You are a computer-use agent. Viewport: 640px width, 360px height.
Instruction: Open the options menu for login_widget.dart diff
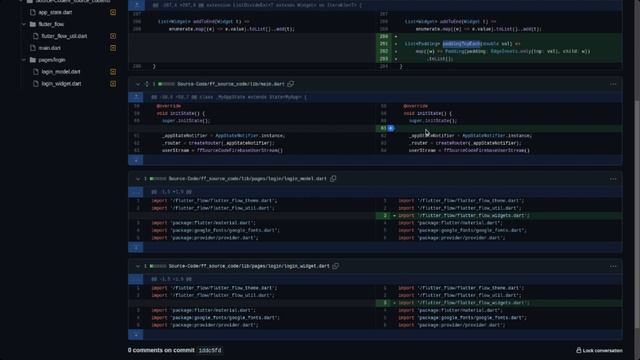pyautogui.click(x=613, y=266)
